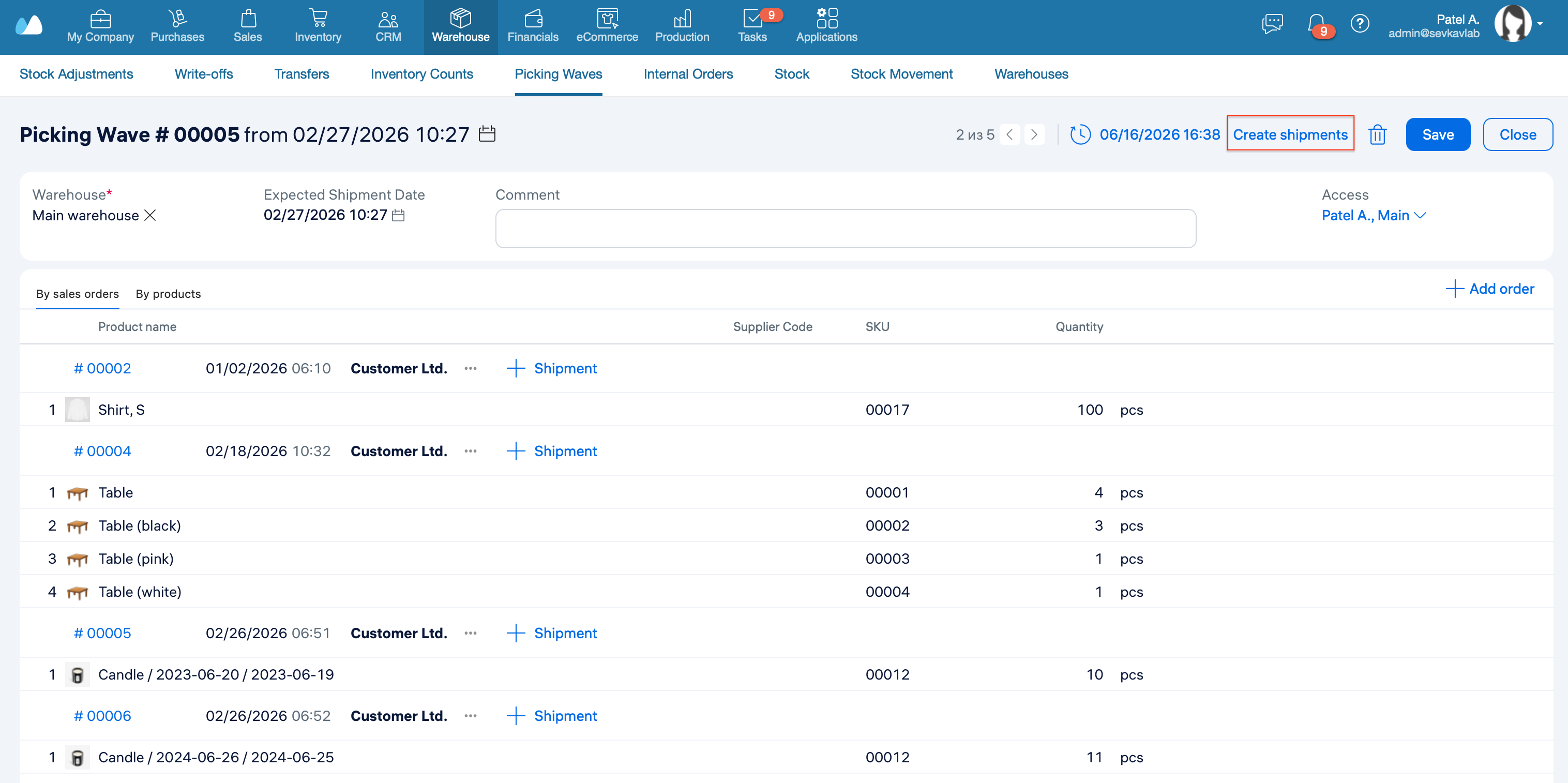1568x783 pixels.
Task: Save the picking wave
Action: pyautogui.click(x=1438, y=134)
